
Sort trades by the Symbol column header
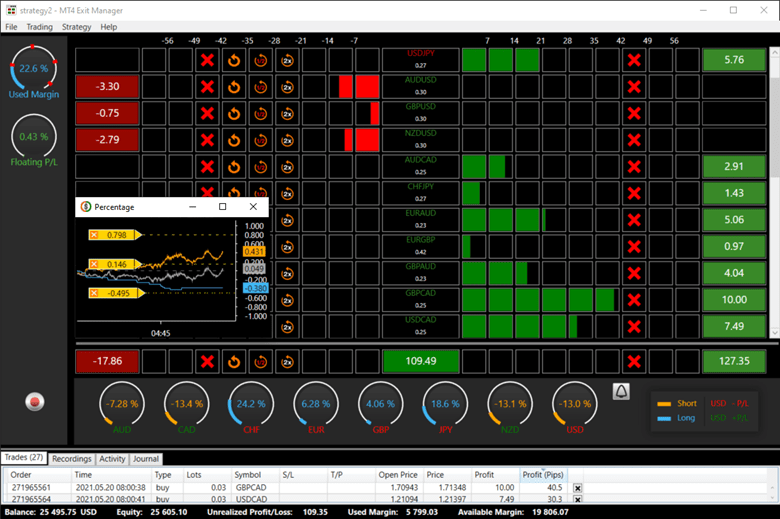(255, 475)
